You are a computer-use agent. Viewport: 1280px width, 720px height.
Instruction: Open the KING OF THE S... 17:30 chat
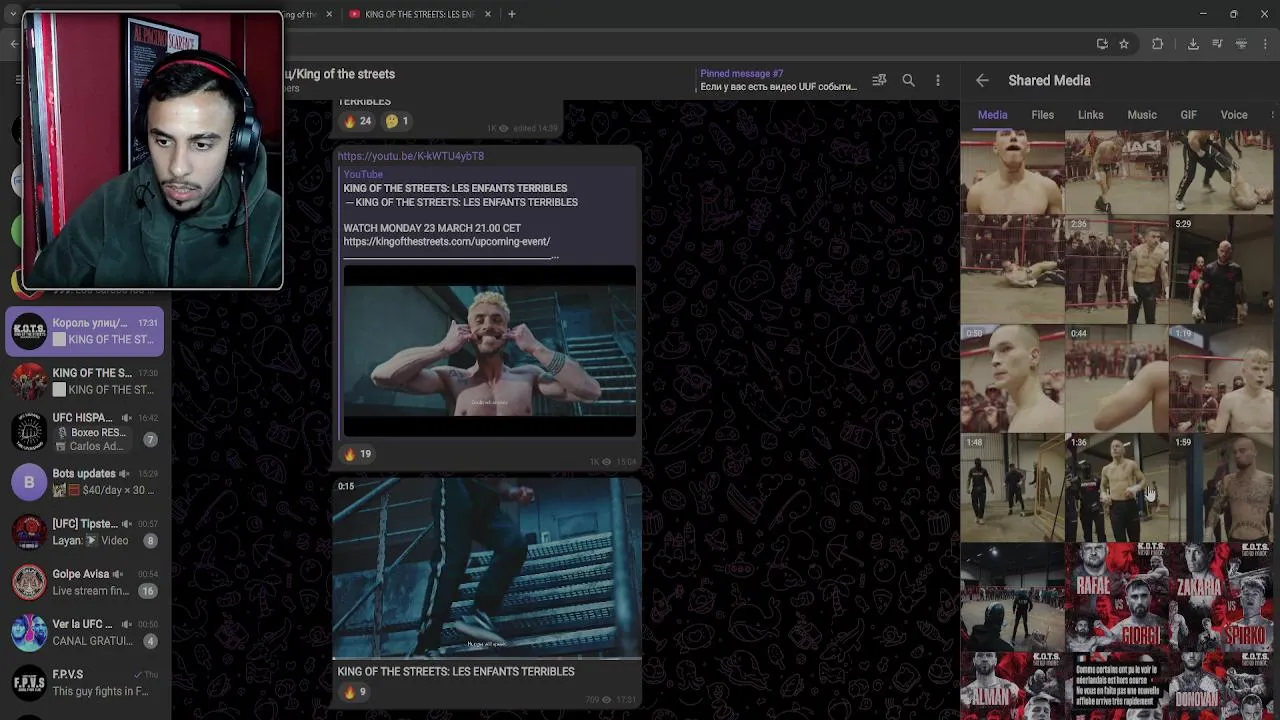(86, 381)
